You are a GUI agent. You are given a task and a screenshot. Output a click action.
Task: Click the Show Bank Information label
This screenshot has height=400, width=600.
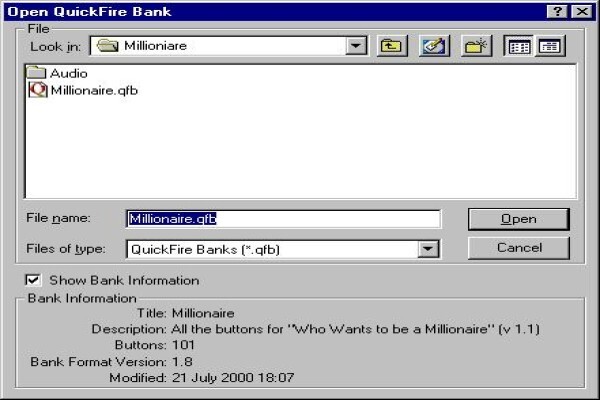[x=124, y=280]
